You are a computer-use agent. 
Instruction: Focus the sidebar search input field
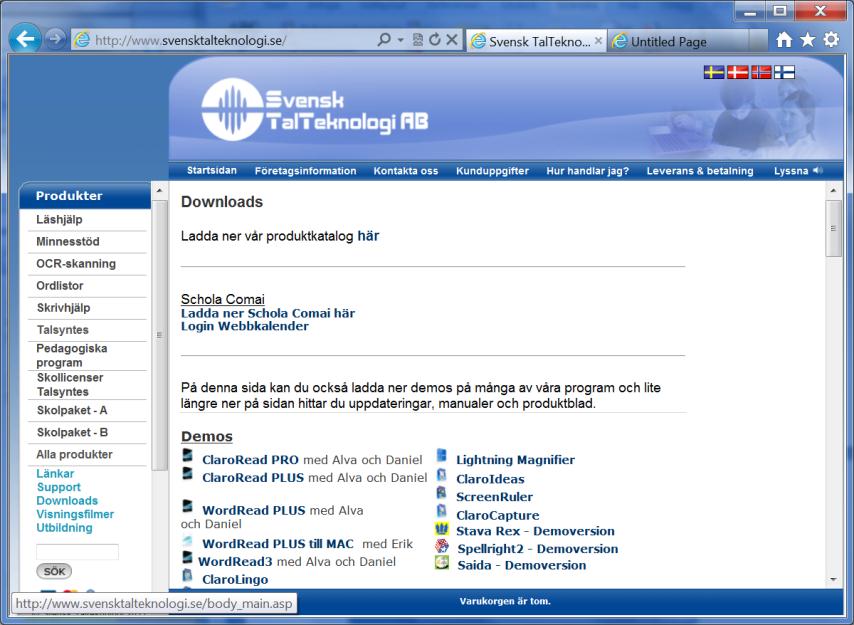[77, 552]
